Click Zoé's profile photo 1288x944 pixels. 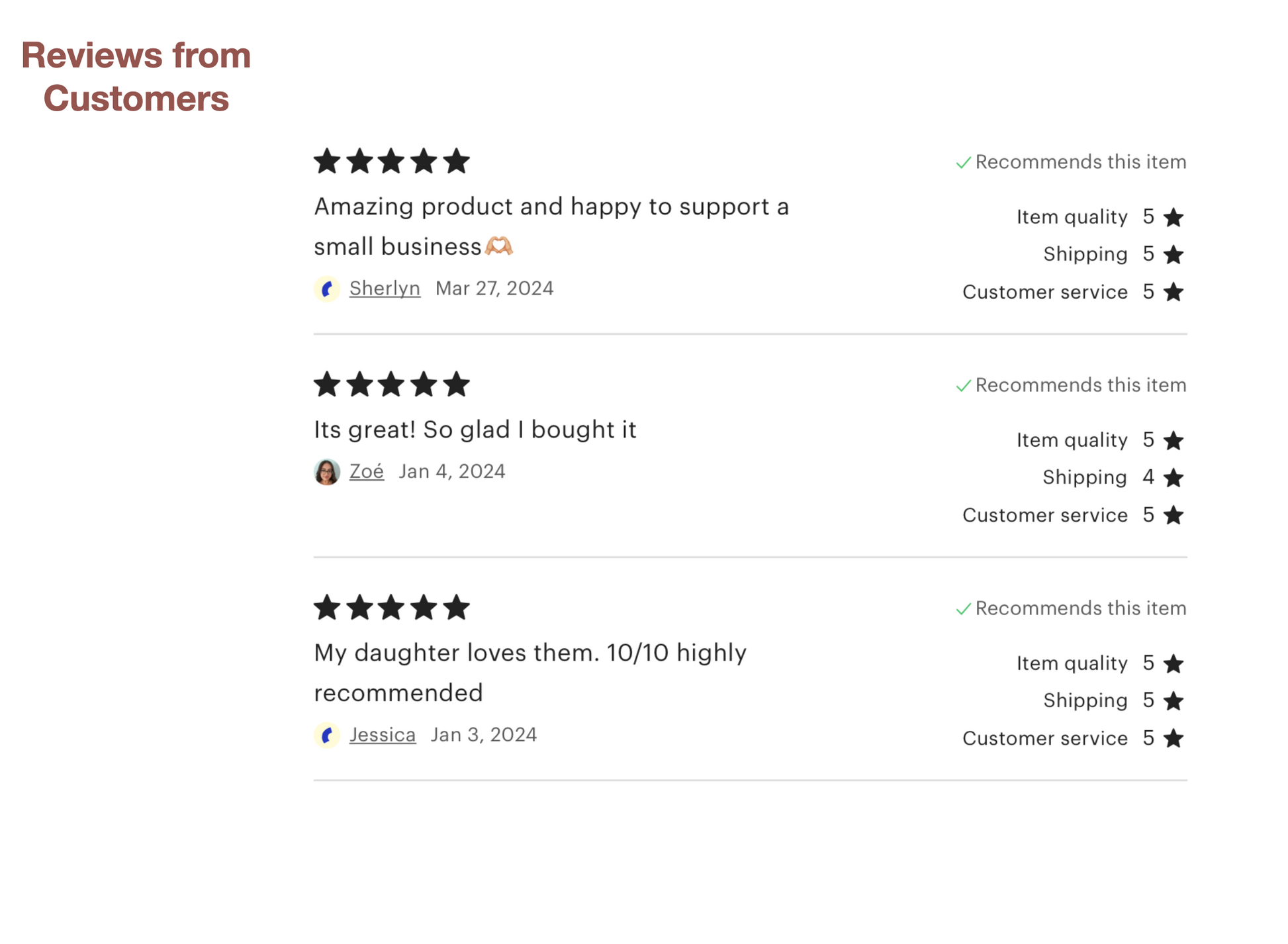(327, 472)
